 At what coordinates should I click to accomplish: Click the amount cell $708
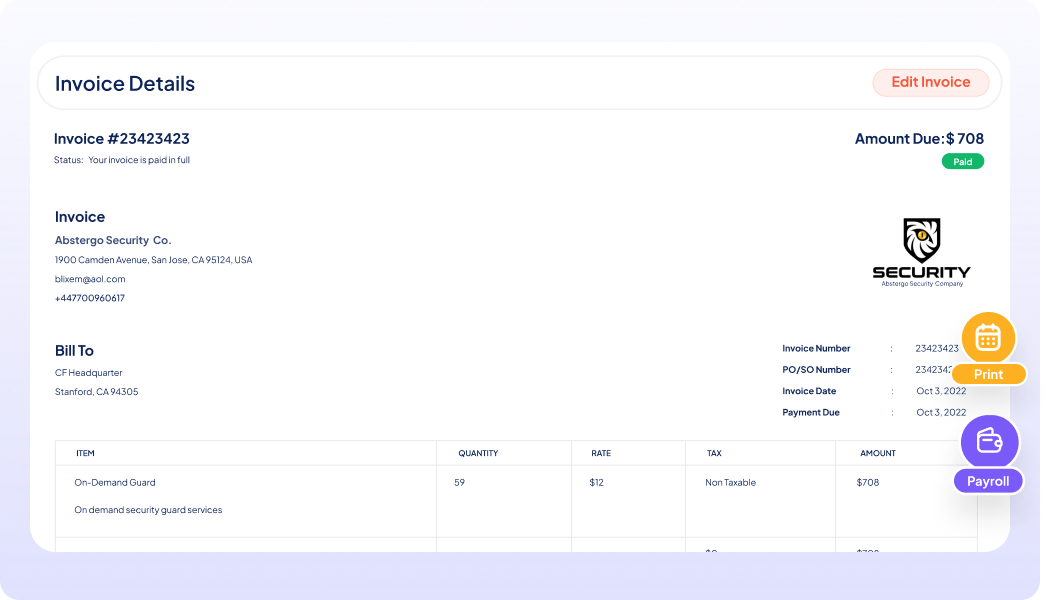[x=867, y=483]
